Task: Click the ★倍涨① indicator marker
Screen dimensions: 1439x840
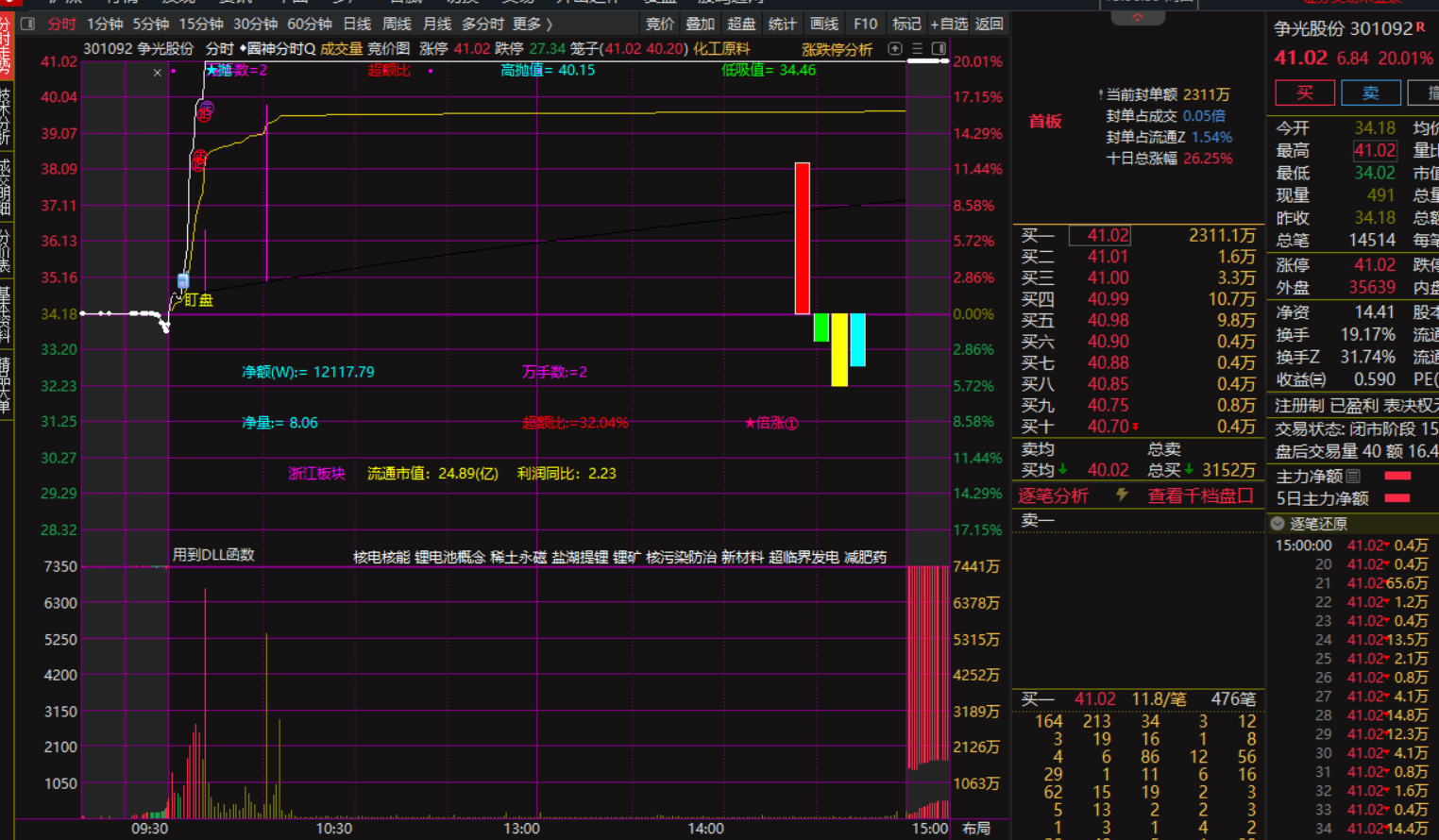Action: (x=770, y=423)
